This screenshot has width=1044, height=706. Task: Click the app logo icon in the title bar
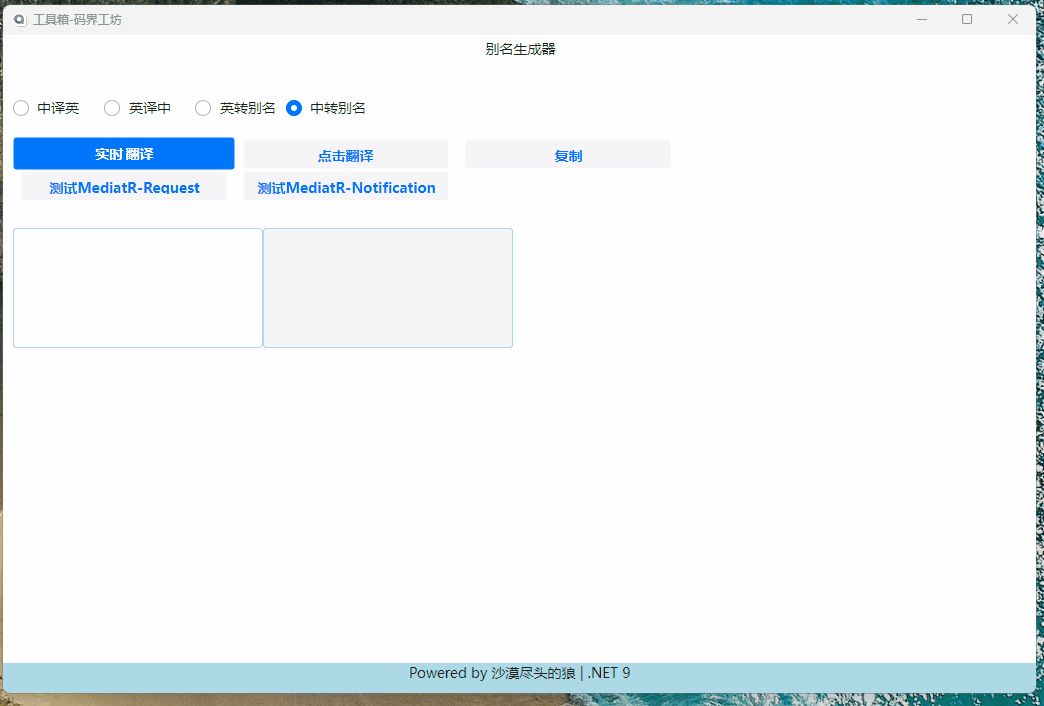[18, 19]
